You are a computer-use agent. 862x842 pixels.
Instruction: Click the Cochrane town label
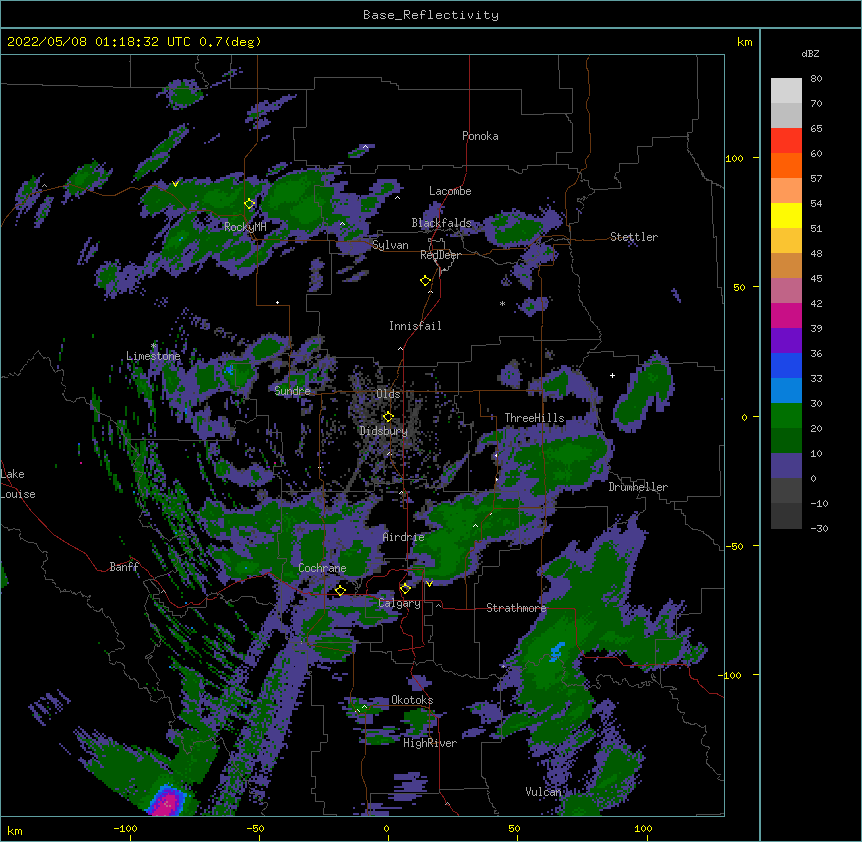pyautogui.click(x=322, y=568)
